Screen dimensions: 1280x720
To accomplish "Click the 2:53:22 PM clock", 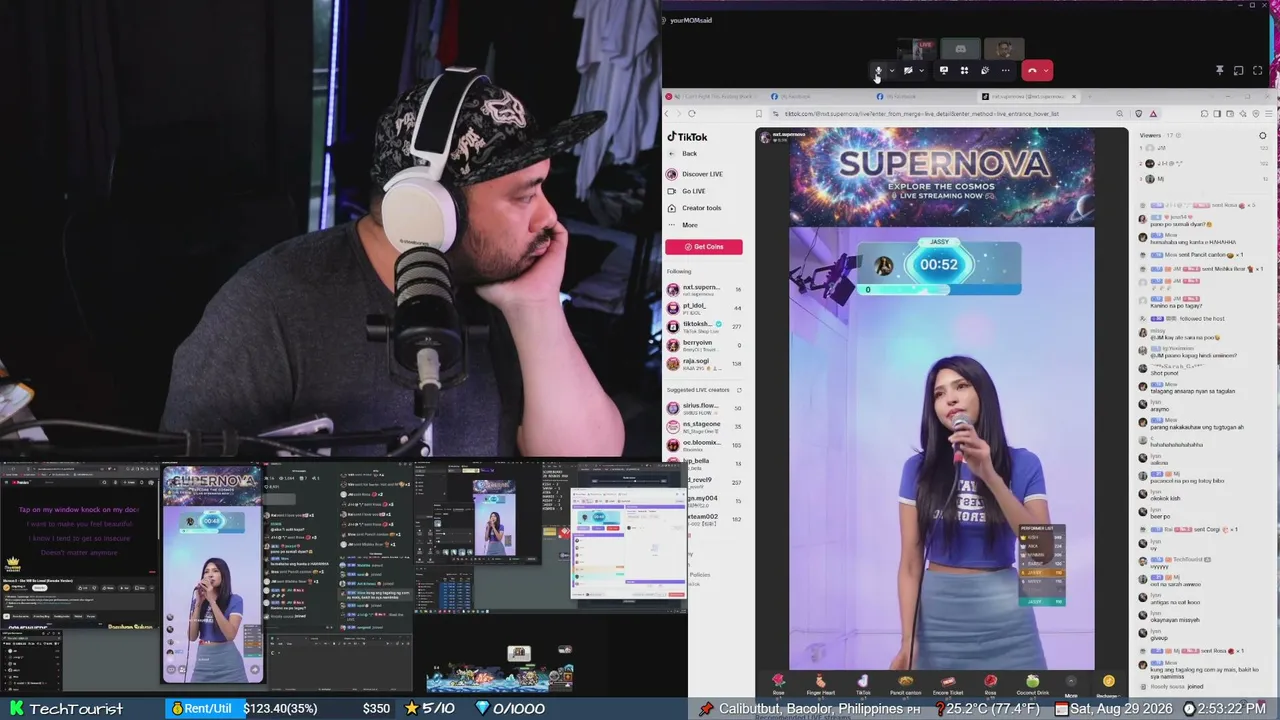I will tap(1224, 709).
